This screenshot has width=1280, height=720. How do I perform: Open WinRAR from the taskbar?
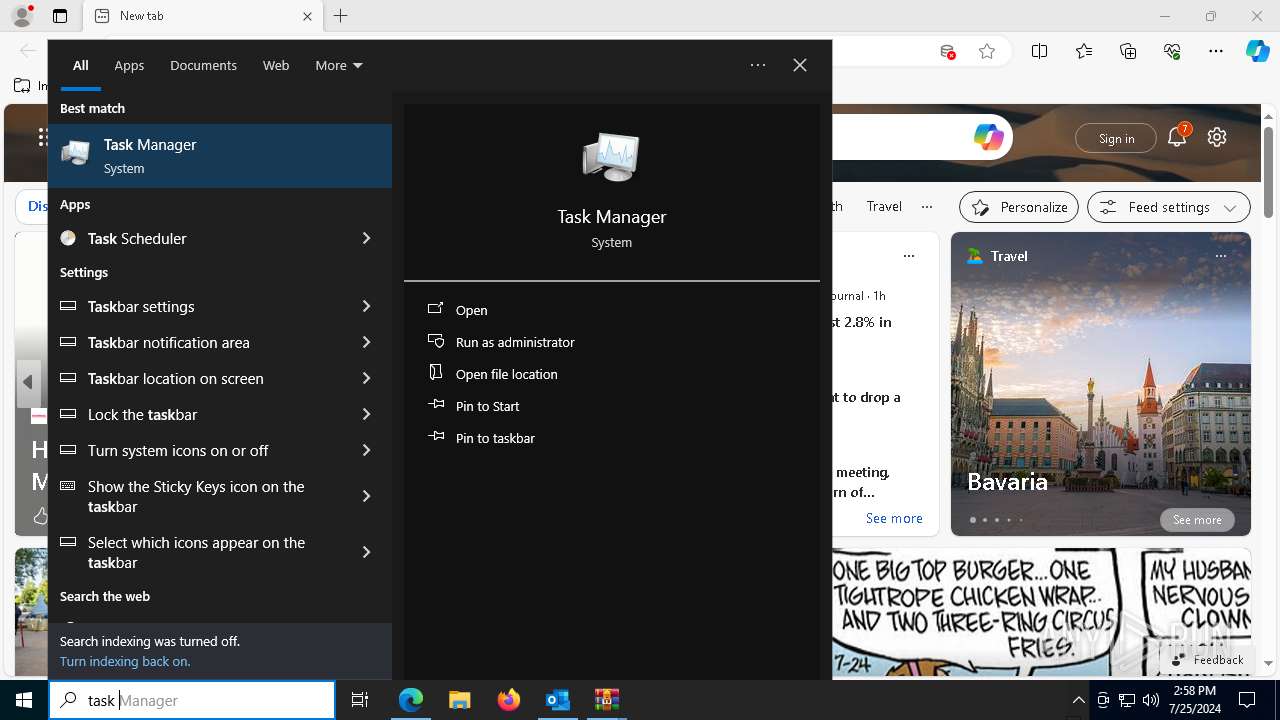click(606, 700)
